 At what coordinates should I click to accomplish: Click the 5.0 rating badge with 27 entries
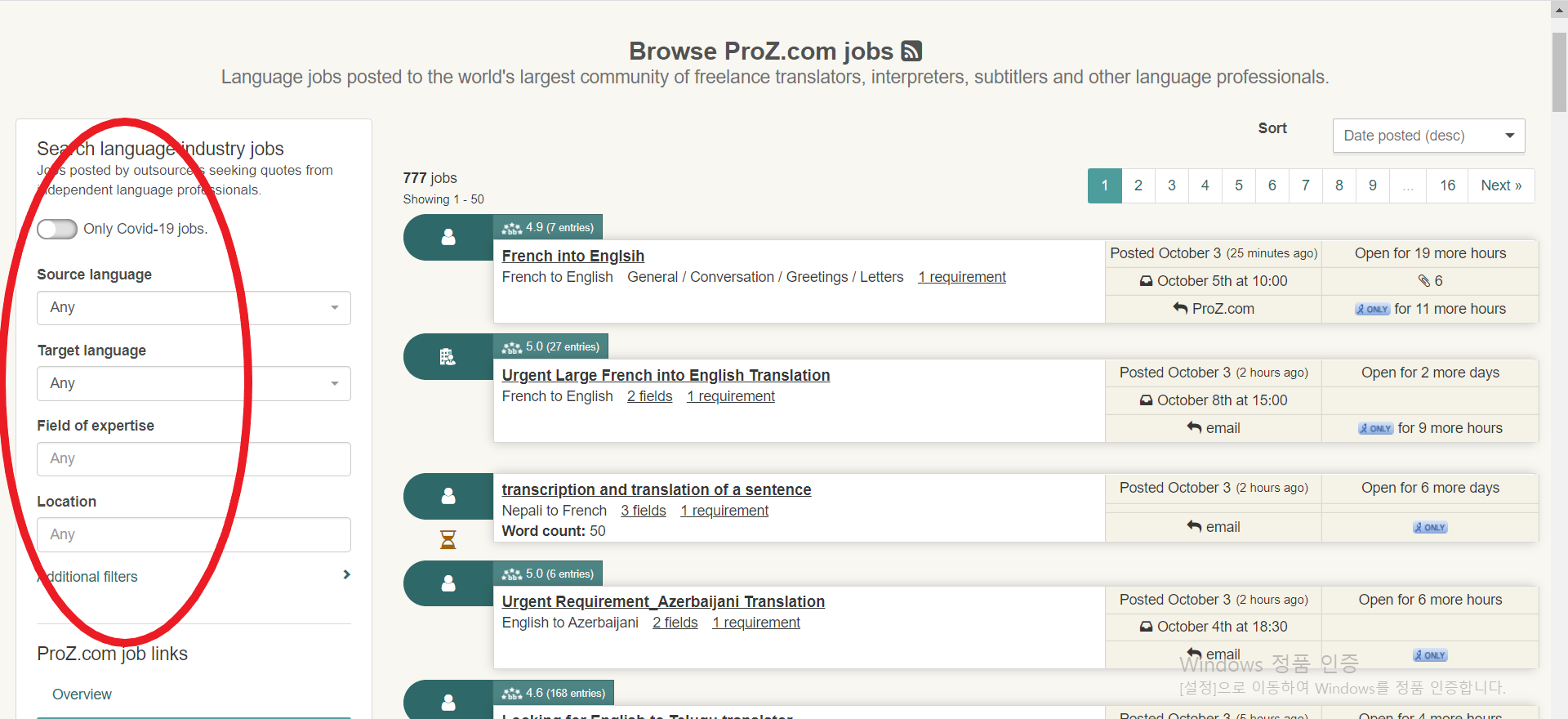tap(551, 347)
